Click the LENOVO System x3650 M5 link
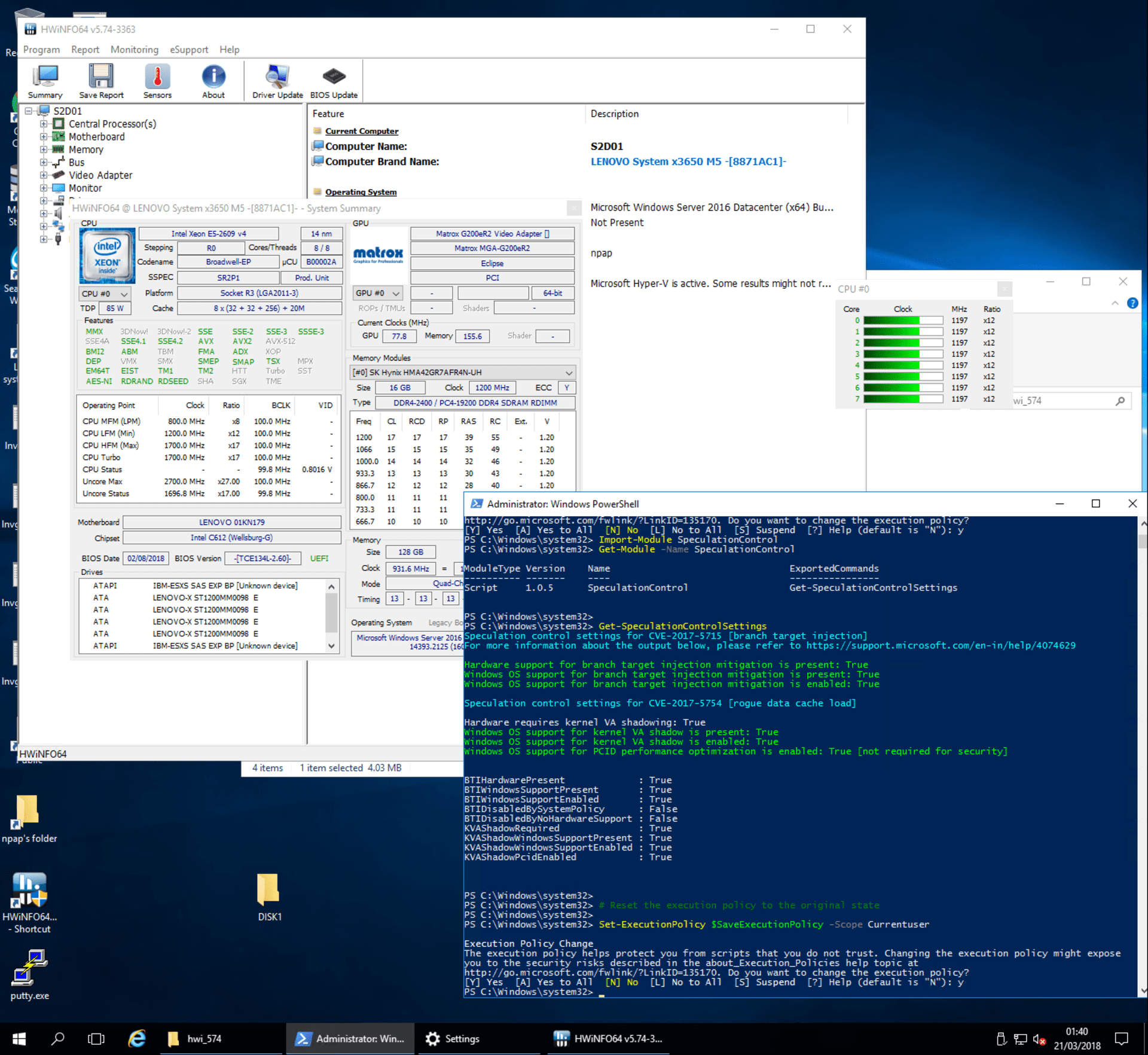 click(688, 161)
